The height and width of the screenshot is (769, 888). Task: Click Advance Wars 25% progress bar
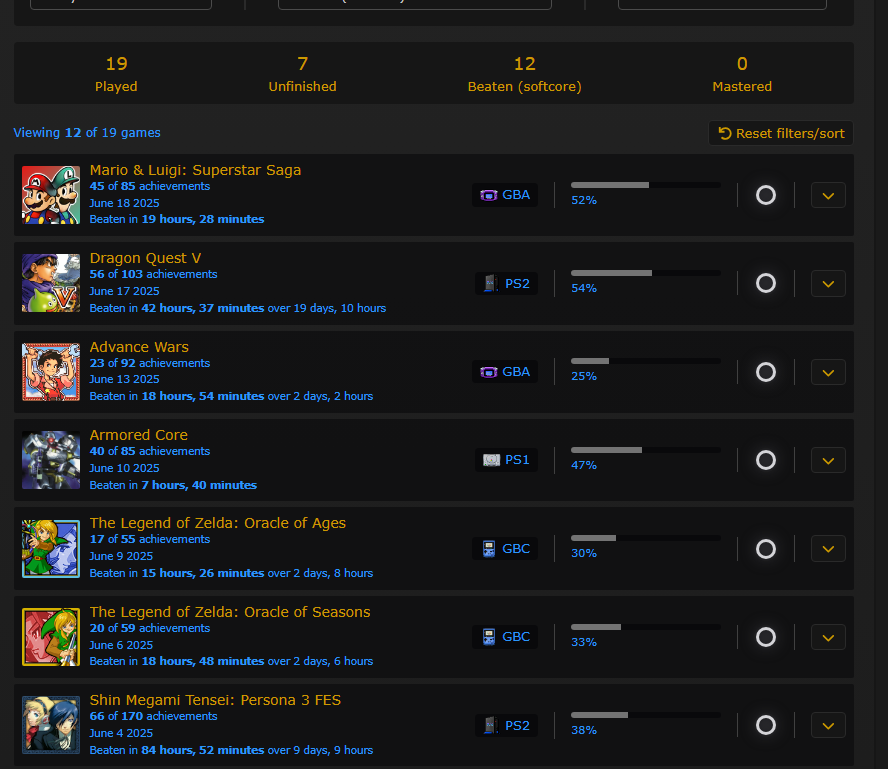[x=646, y=361]
